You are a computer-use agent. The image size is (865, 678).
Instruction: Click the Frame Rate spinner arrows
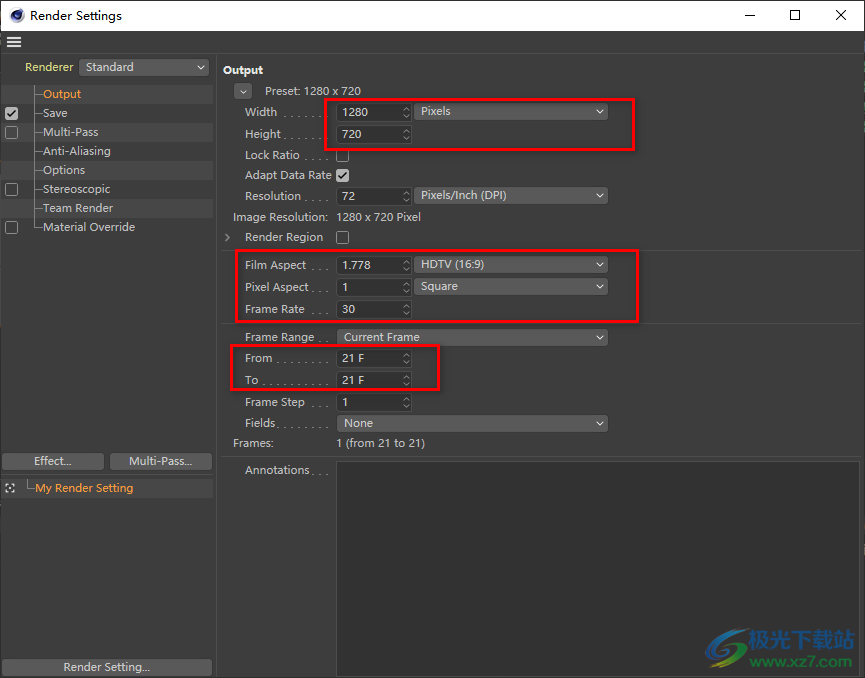(407, 309)
